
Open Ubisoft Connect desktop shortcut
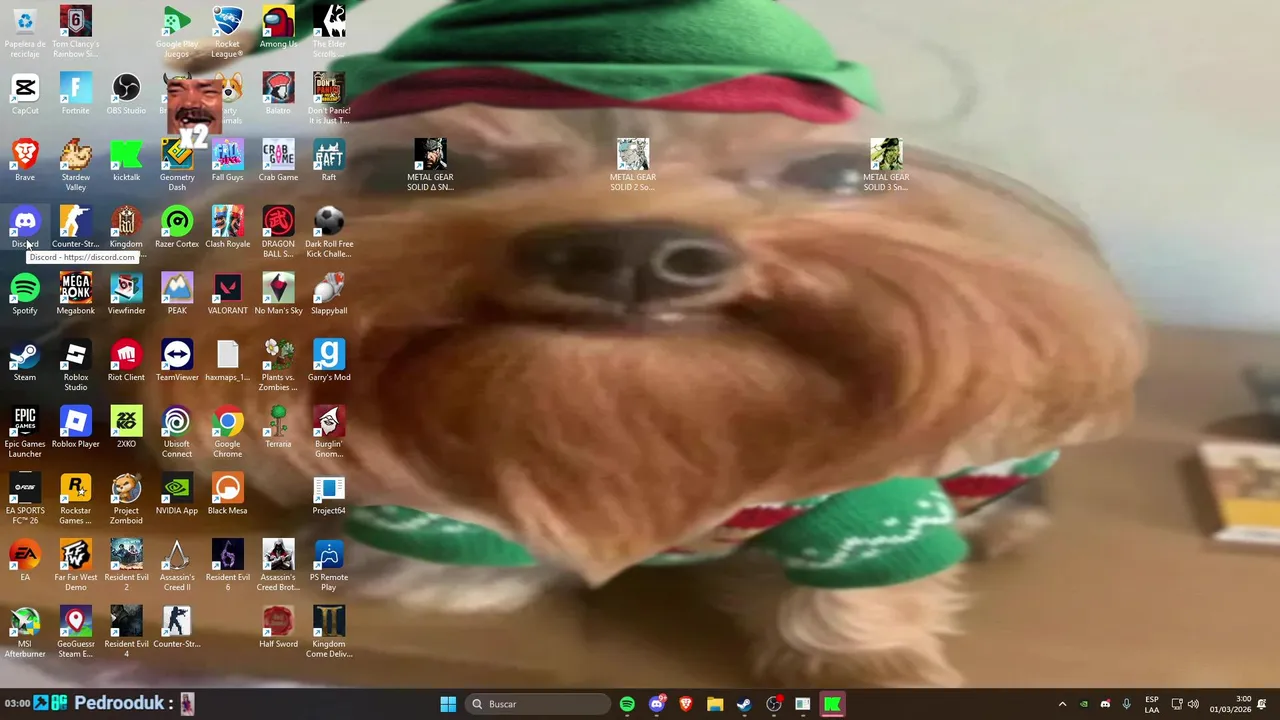(x=177, y=432)
